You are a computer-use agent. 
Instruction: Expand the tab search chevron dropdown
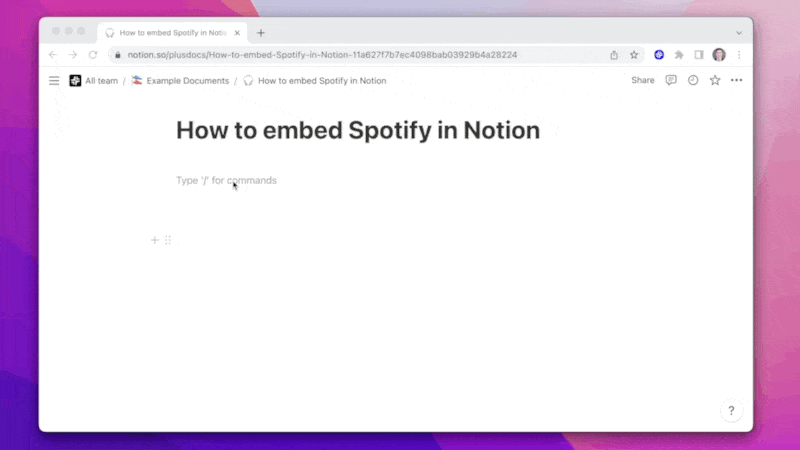(739, 32)
